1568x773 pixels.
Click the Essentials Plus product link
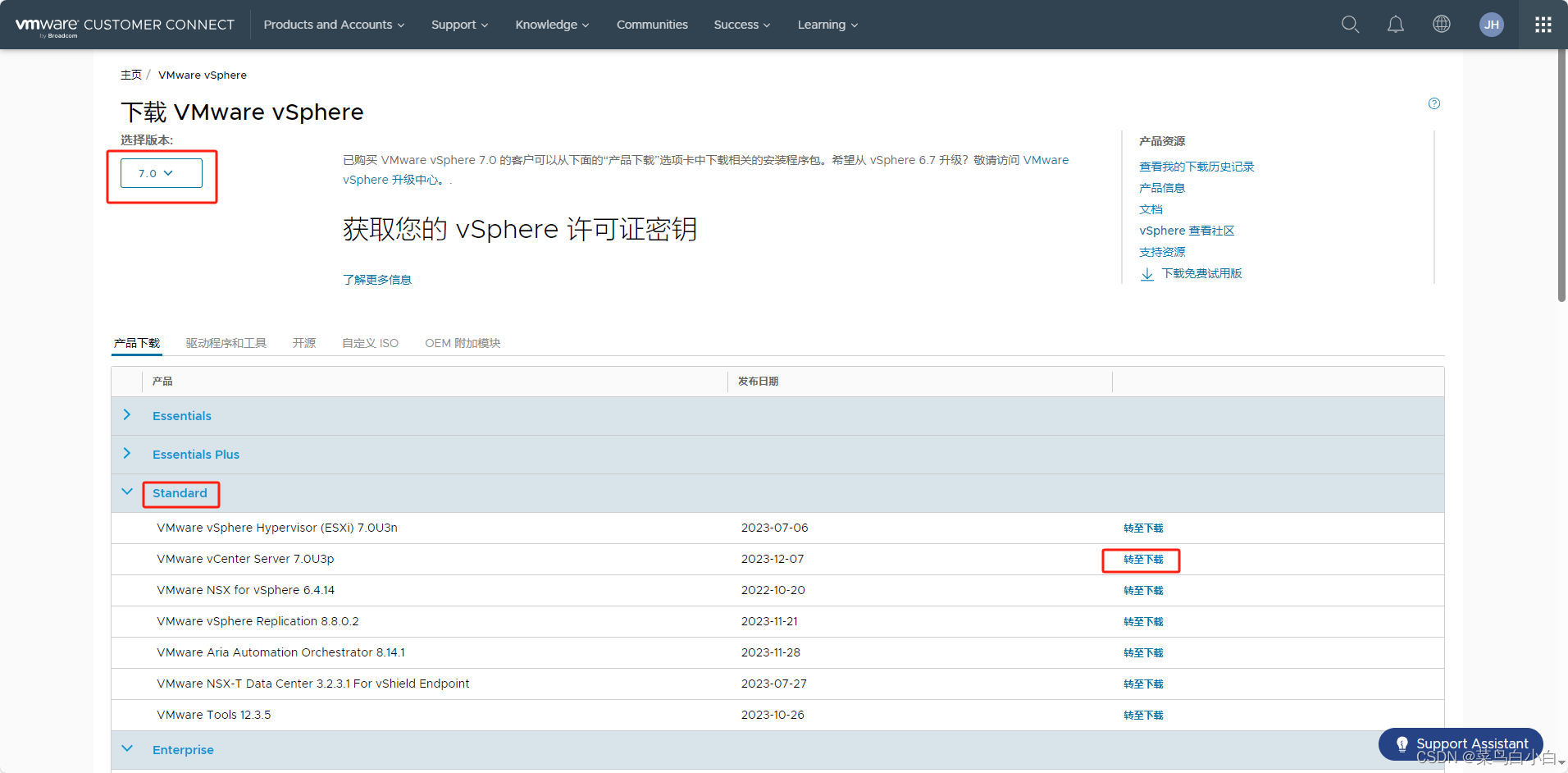coord(196,455)
